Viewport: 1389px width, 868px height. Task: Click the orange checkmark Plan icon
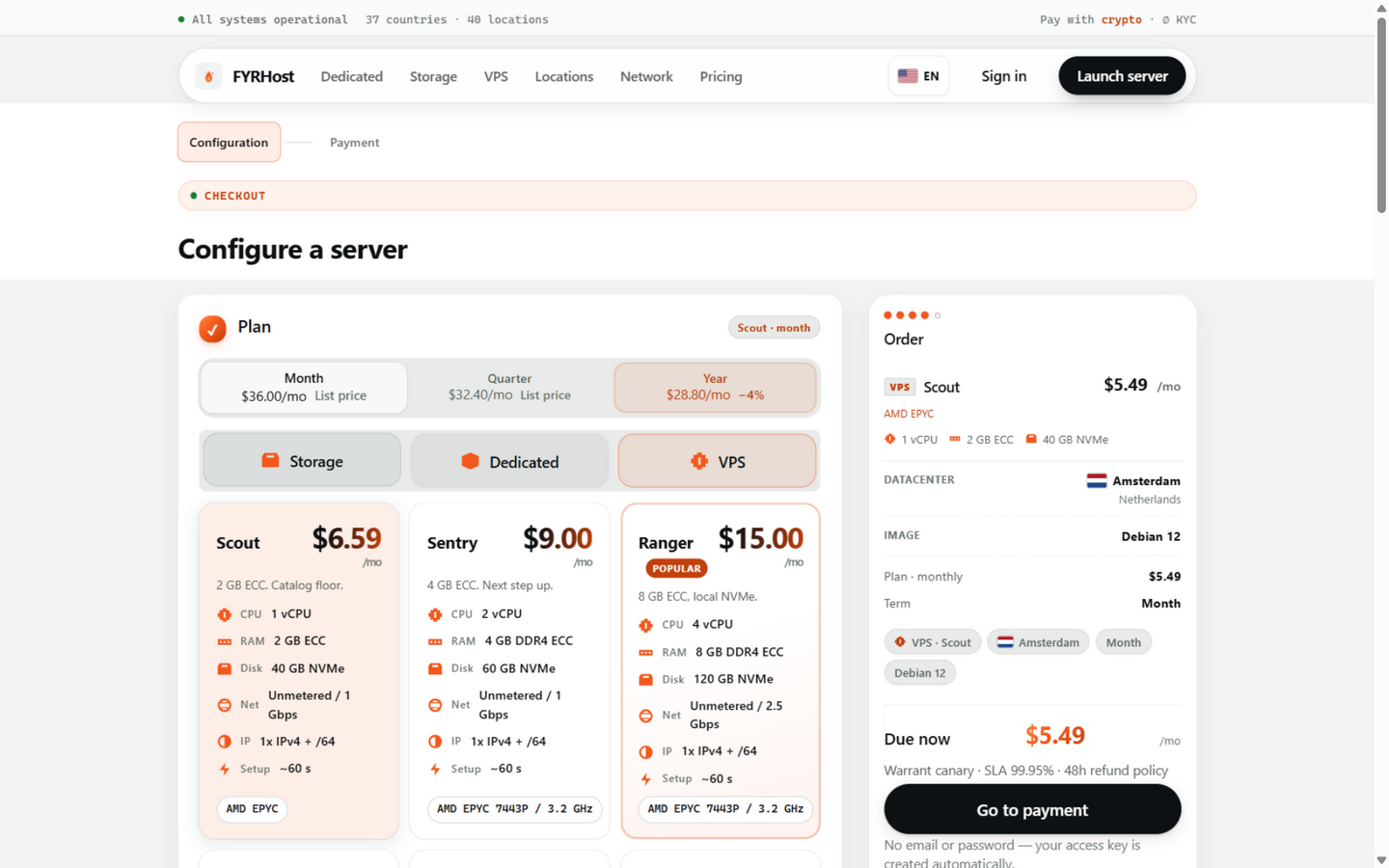click(212, 328)
